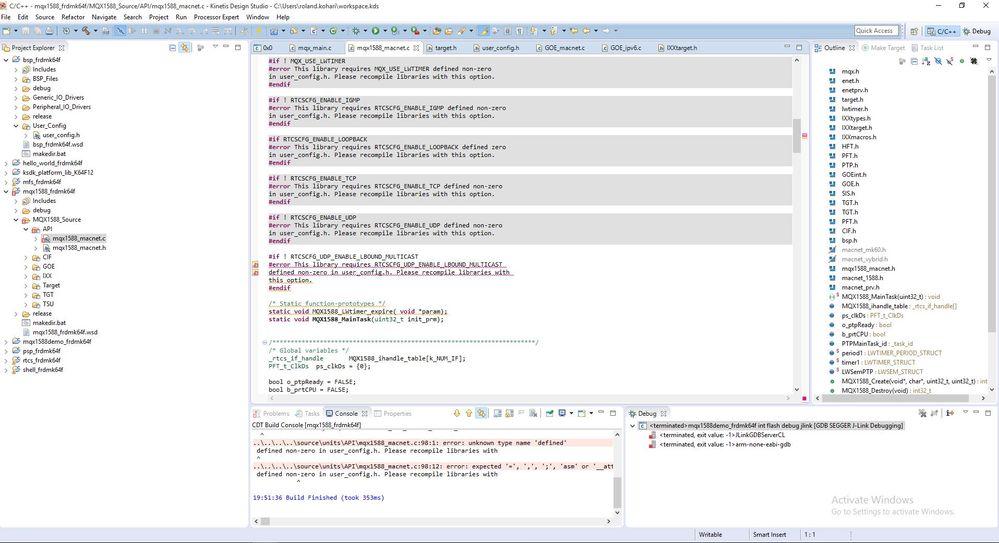Screen dimensions: 999x543
Task: Close the mqx1588_macnet.c editor tab
Action: coord(416,48)
